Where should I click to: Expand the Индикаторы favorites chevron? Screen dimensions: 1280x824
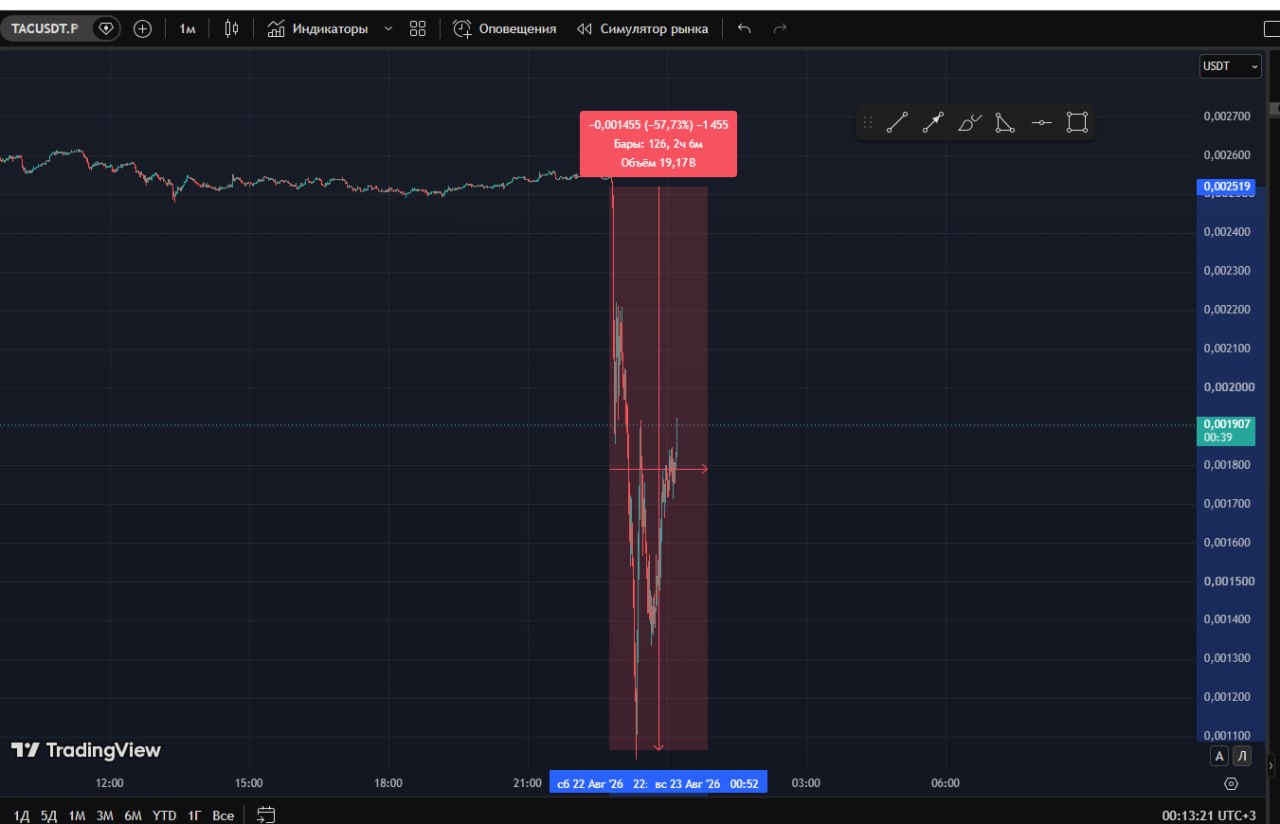tap(389, 29)
